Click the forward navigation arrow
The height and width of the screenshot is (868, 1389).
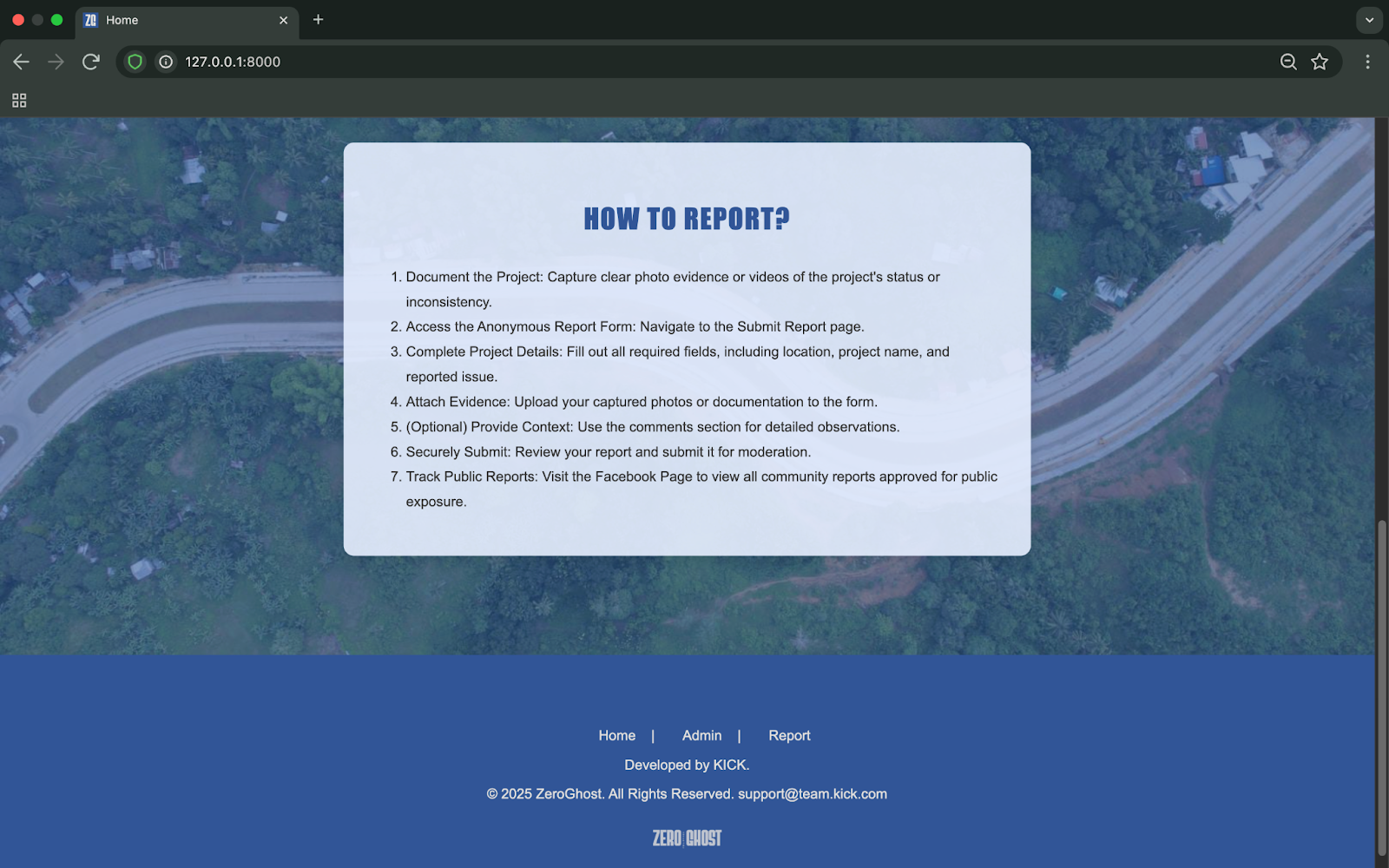point(56,62)
